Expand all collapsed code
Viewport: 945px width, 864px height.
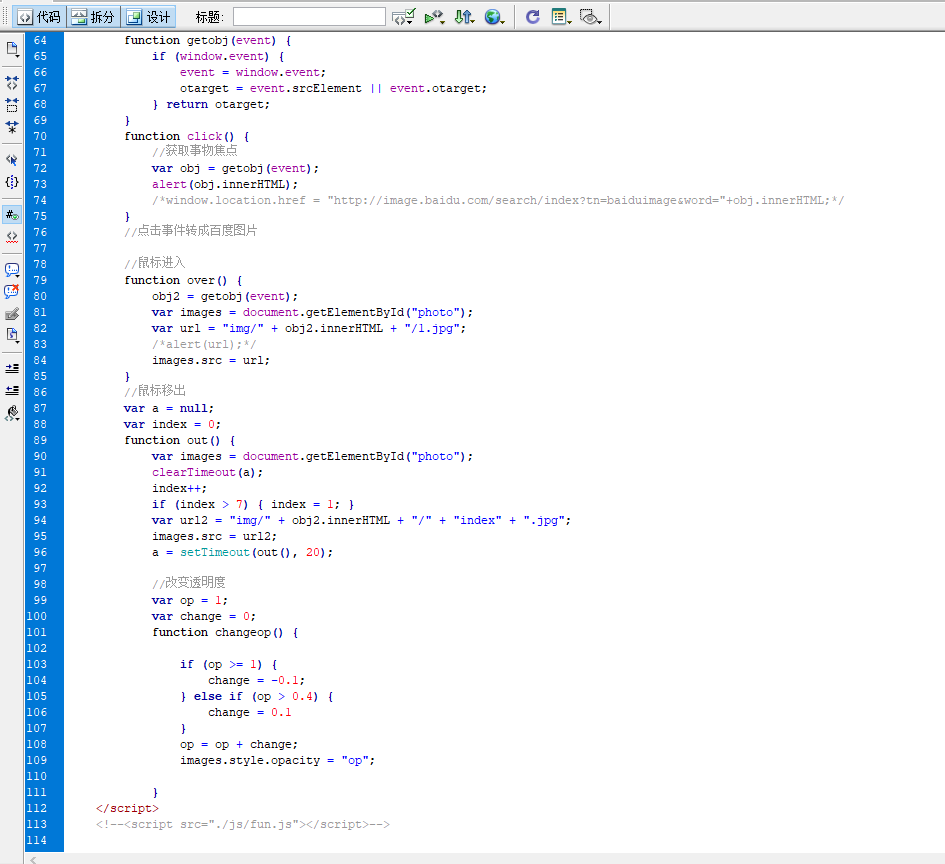tap(12, 127)
